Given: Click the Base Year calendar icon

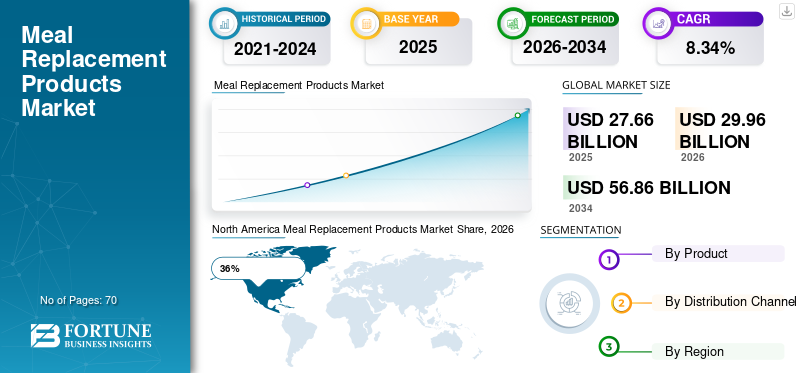Looking at the screenshot, I should [x=365, y=23].
